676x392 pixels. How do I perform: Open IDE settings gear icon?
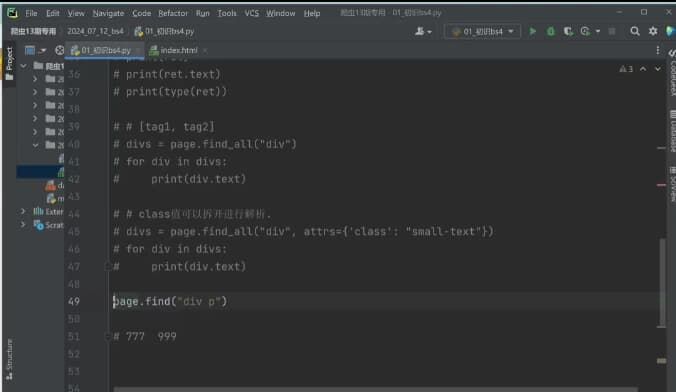coord(653,31)
